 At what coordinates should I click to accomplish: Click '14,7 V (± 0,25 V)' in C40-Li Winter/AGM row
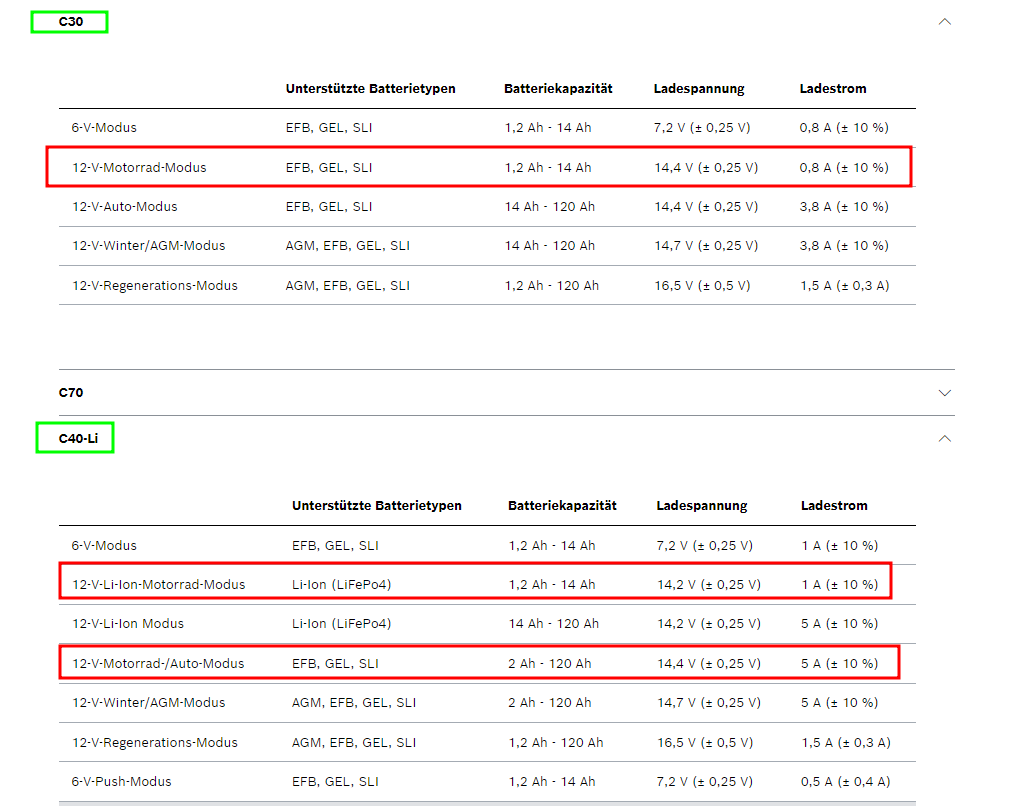click(x=708, y=703)
